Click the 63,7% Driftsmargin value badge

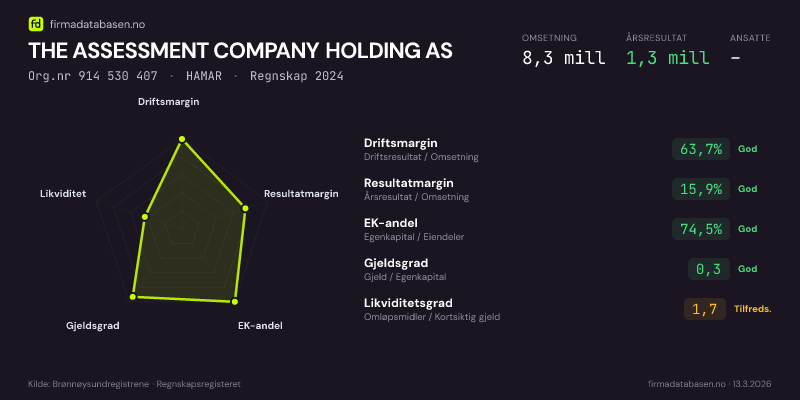(700, 149)
